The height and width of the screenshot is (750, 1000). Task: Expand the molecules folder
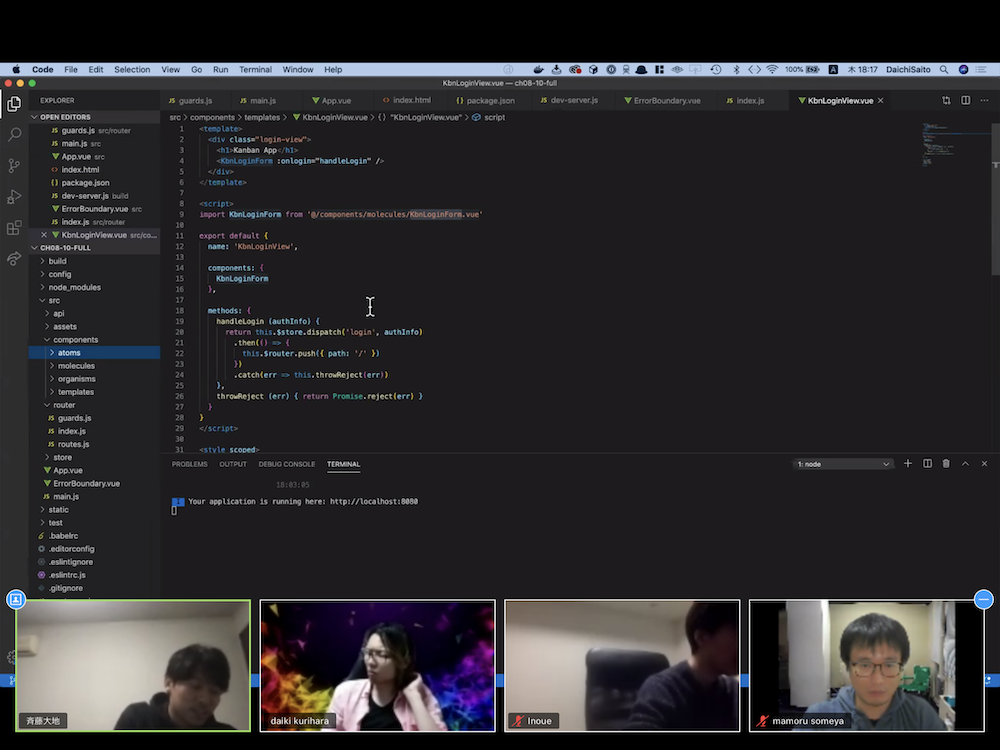(94, 366)
